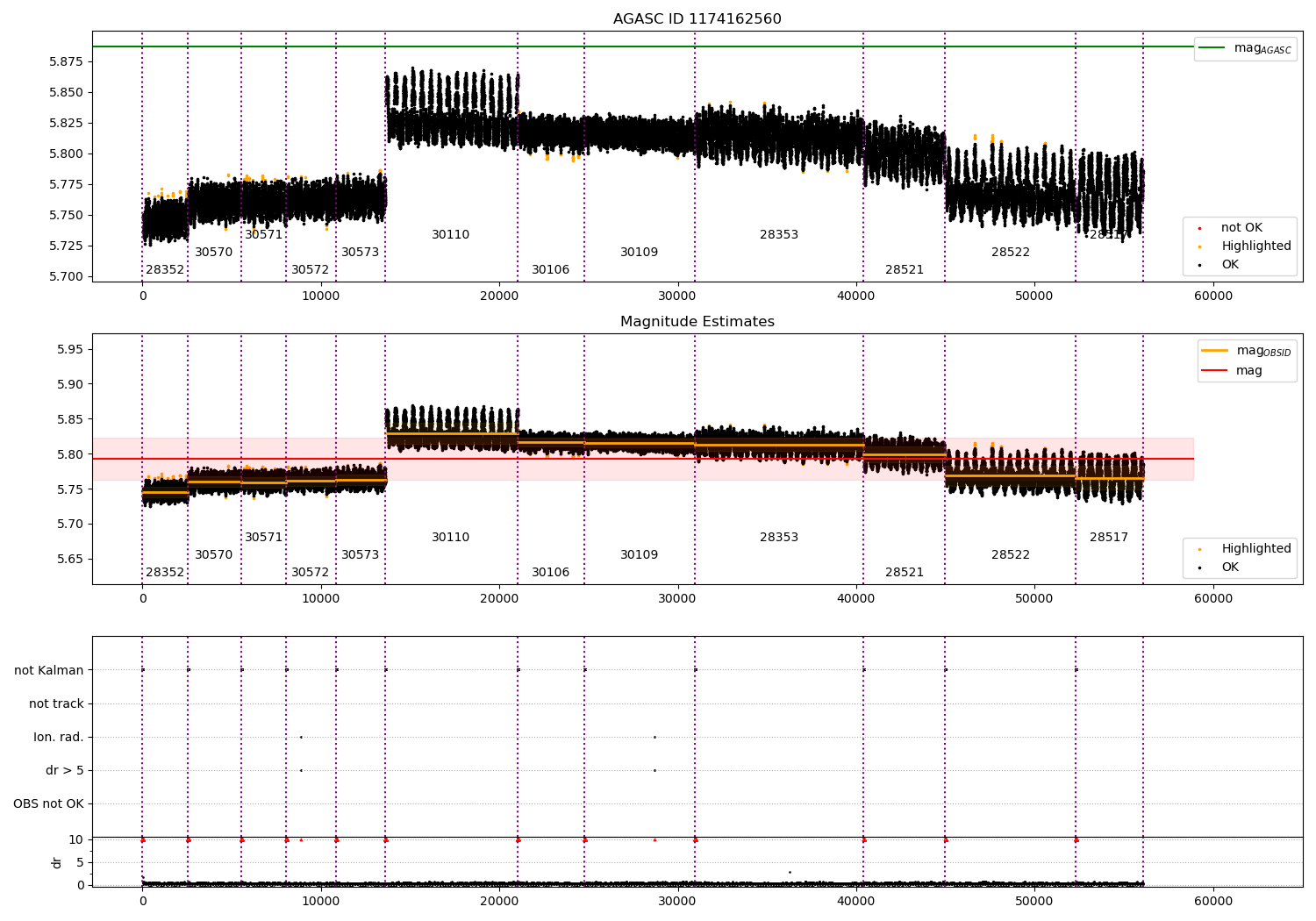Click the 5.825 y-axis tick label
The width and height of the screenshot is (1316, 921).
[68, 123]
